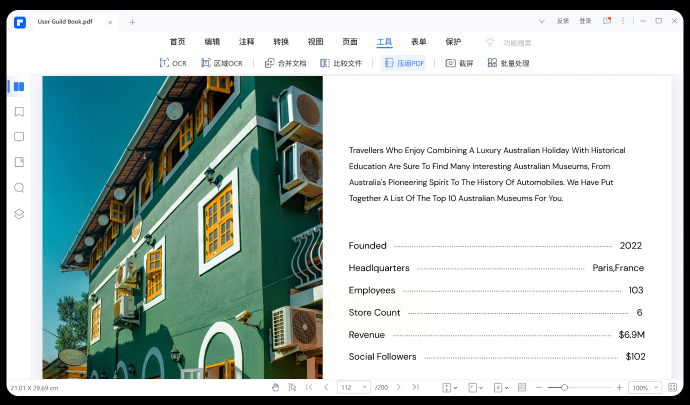Open the comments panel in sidebar

tap(19, 137)
